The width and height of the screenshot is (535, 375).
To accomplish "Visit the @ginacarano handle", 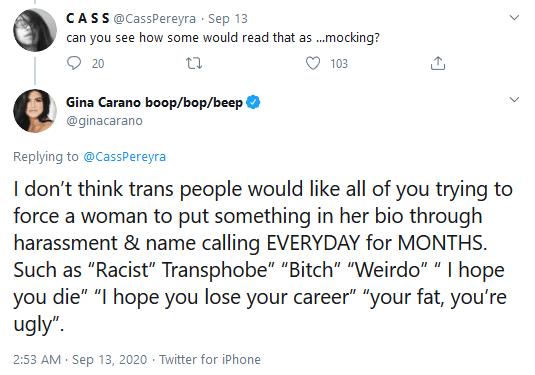I will pyautogui.click(x=104, y=121).
